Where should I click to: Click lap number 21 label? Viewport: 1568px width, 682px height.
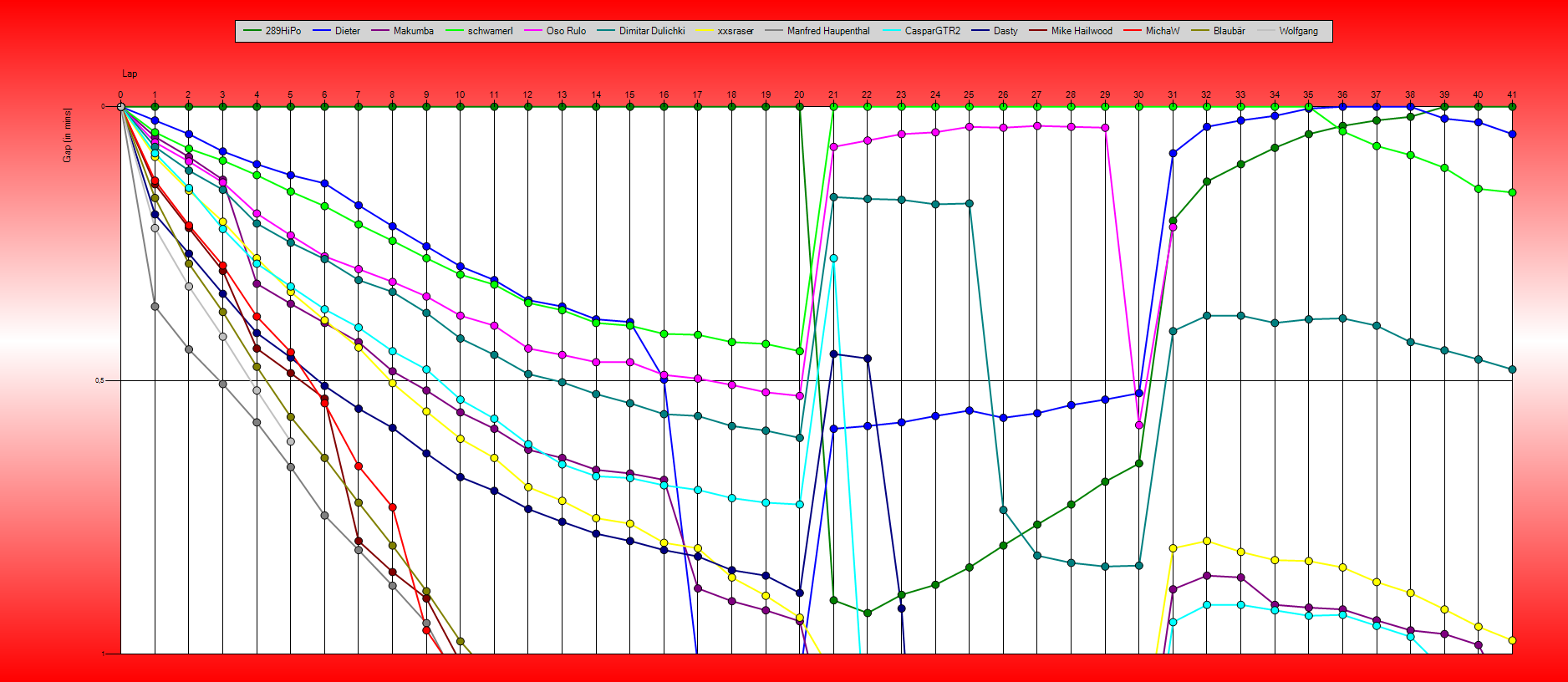[833, 94]
